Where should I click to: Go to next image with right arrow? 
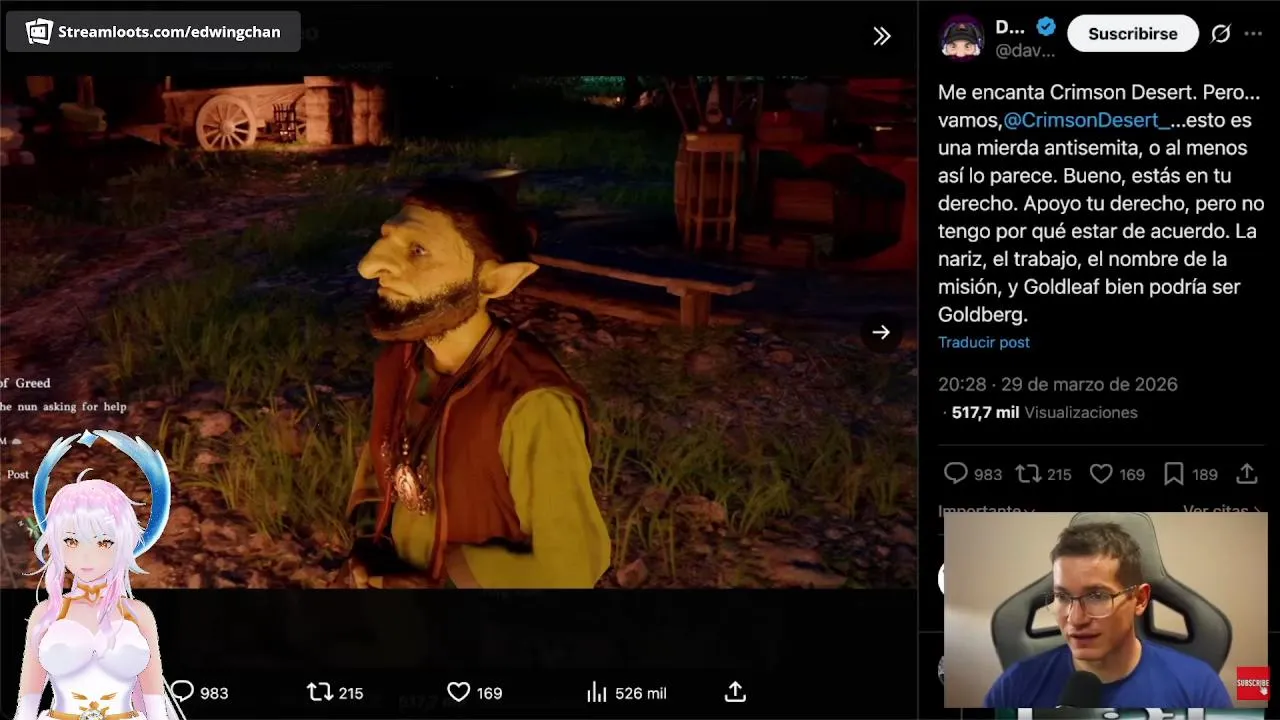tap(881, 333)
